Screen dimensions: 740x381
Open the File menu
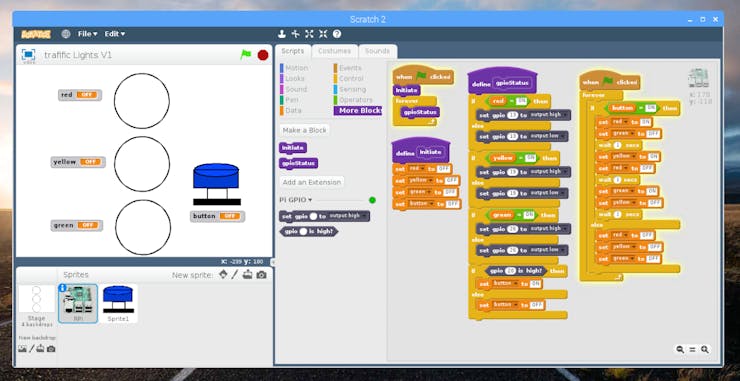pyautogui.click(x=87, y=34)
